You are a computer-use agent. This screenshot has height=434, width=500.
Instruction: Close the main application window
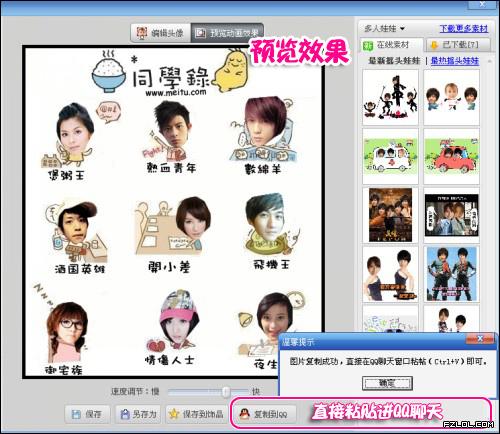coord(482,4)
